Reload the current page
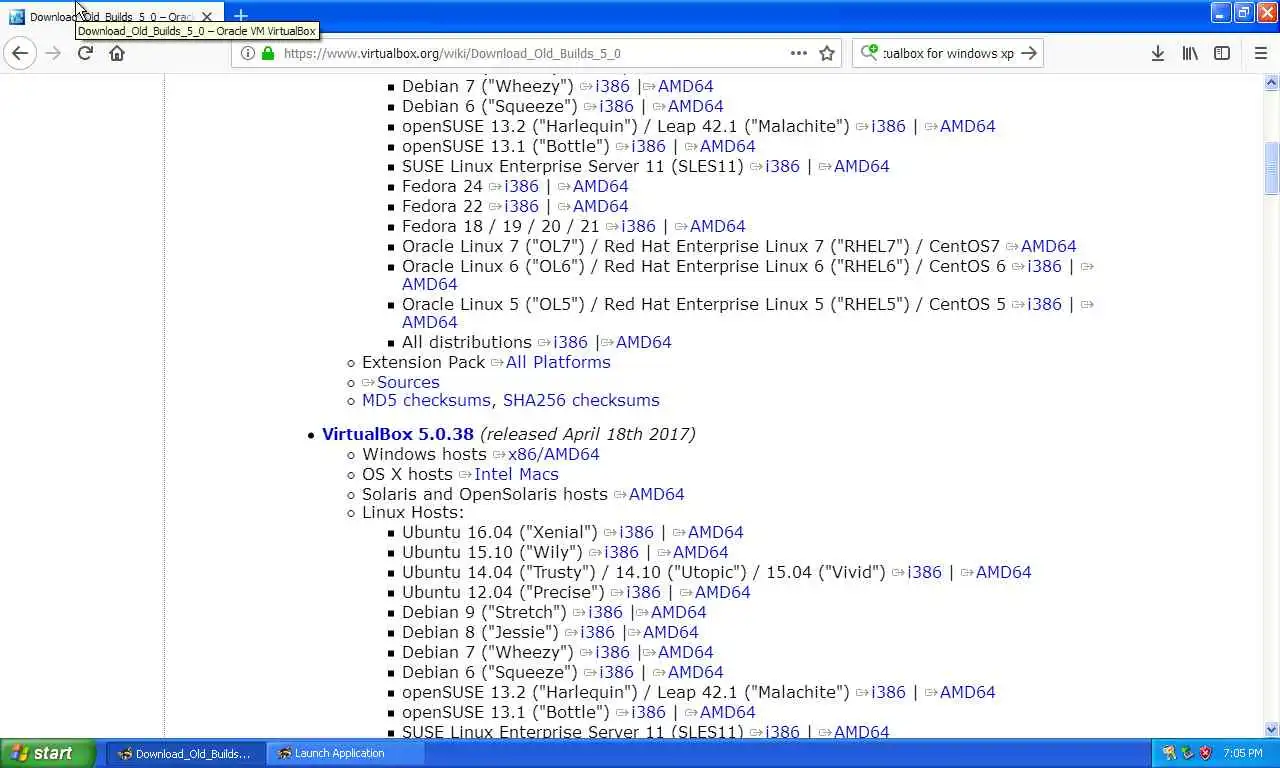 (x=85, y=53)
